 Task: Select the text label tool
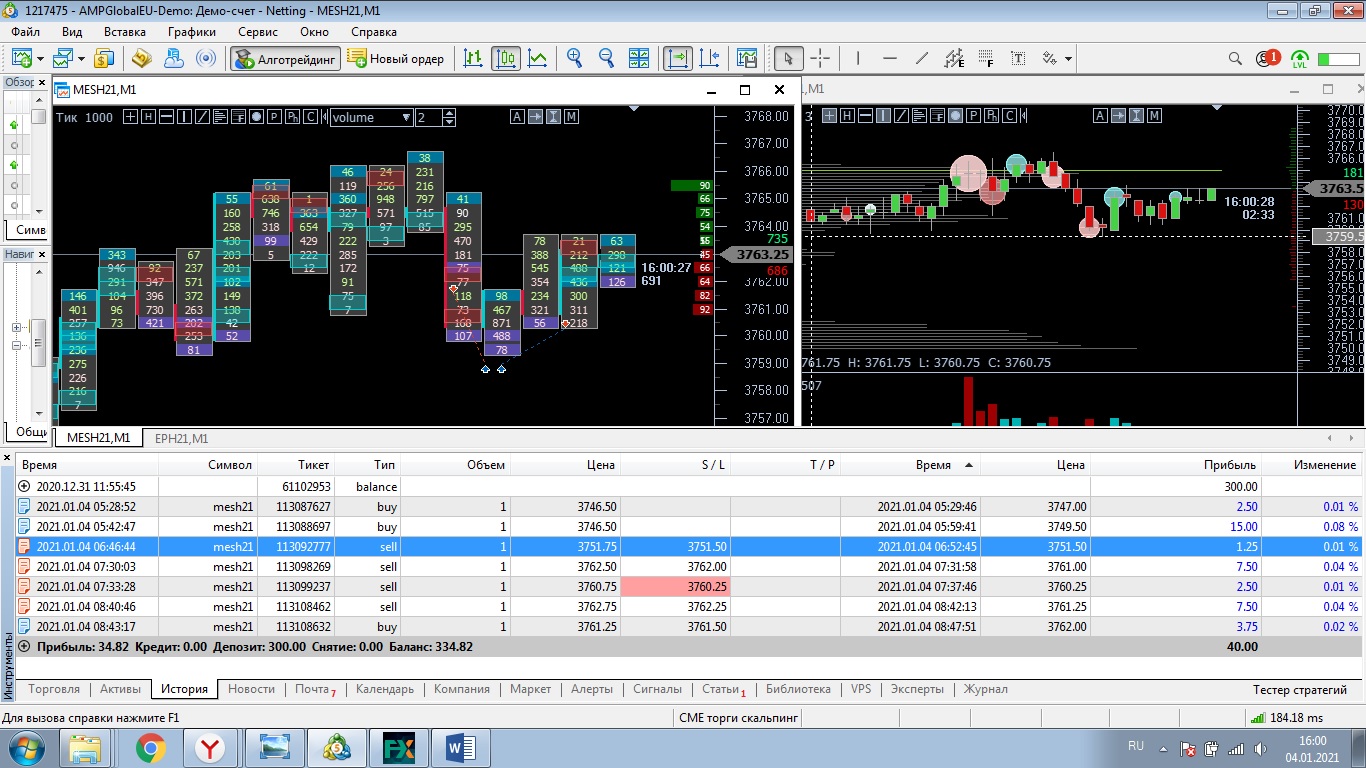(x=1018, y=58)
